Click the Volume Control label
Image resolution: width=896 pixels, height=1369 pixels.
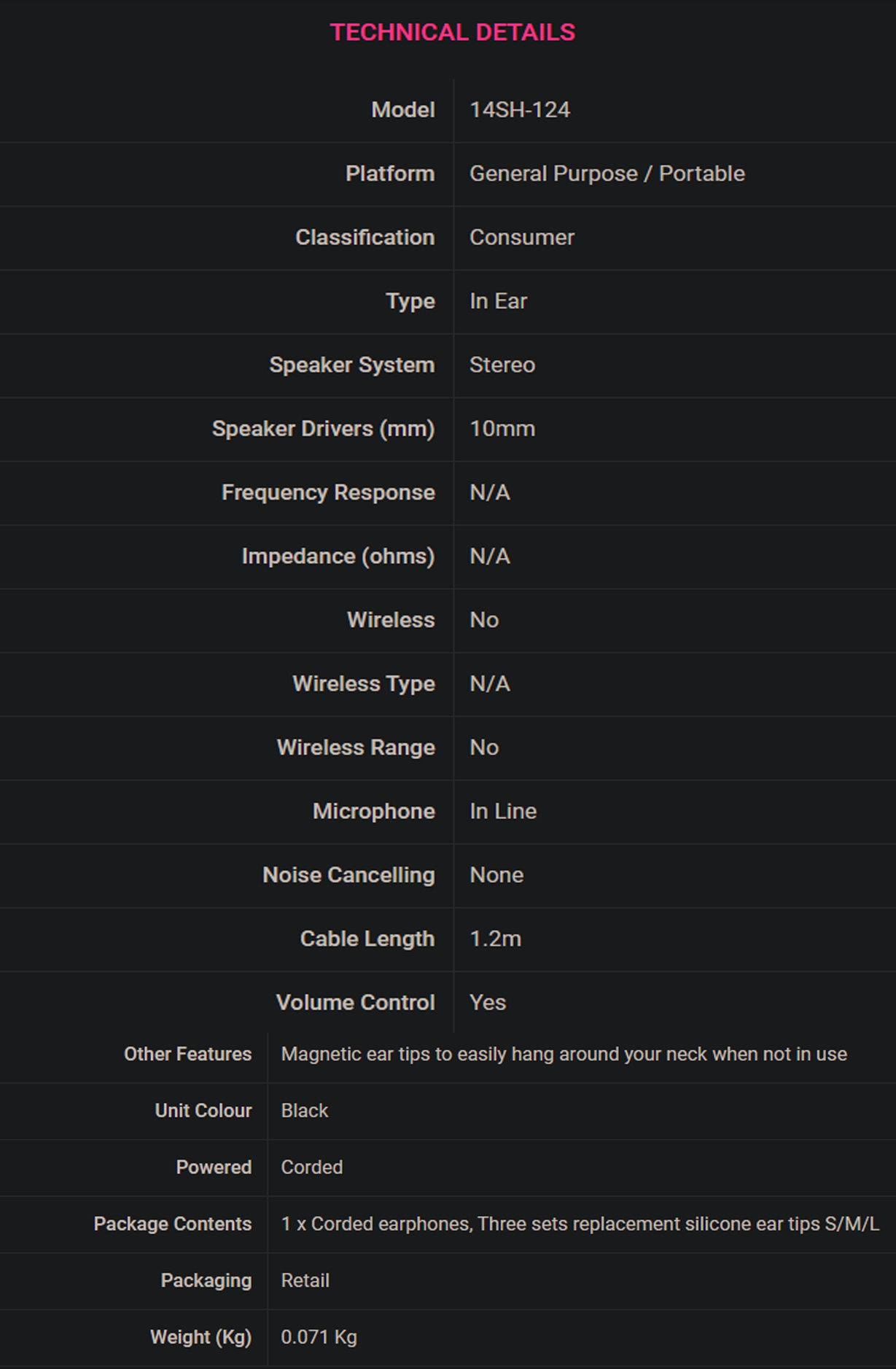click(355, 1003)
